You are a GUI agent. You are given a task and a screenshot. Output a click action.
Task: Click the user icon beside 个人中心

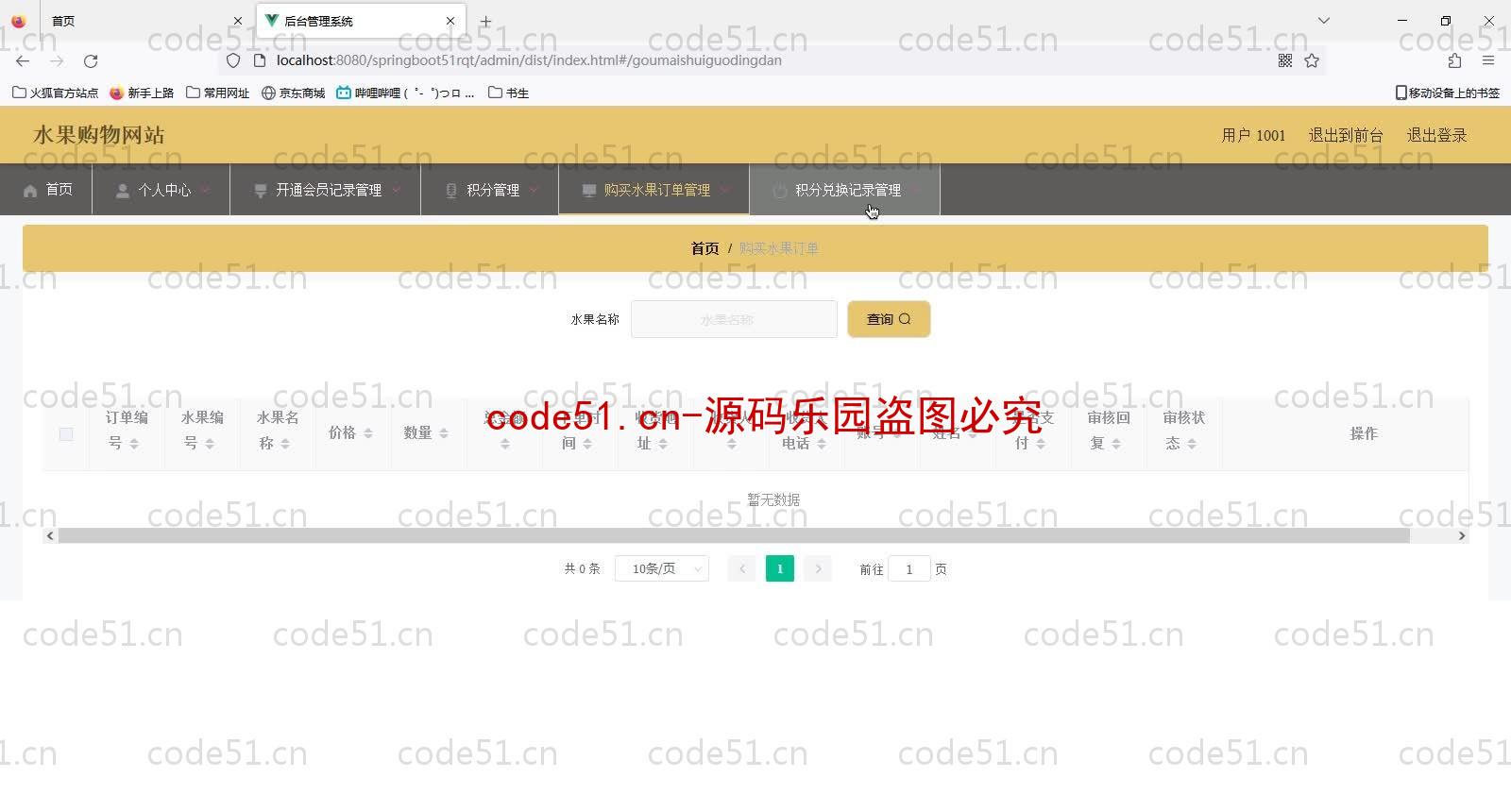[123, 191]
